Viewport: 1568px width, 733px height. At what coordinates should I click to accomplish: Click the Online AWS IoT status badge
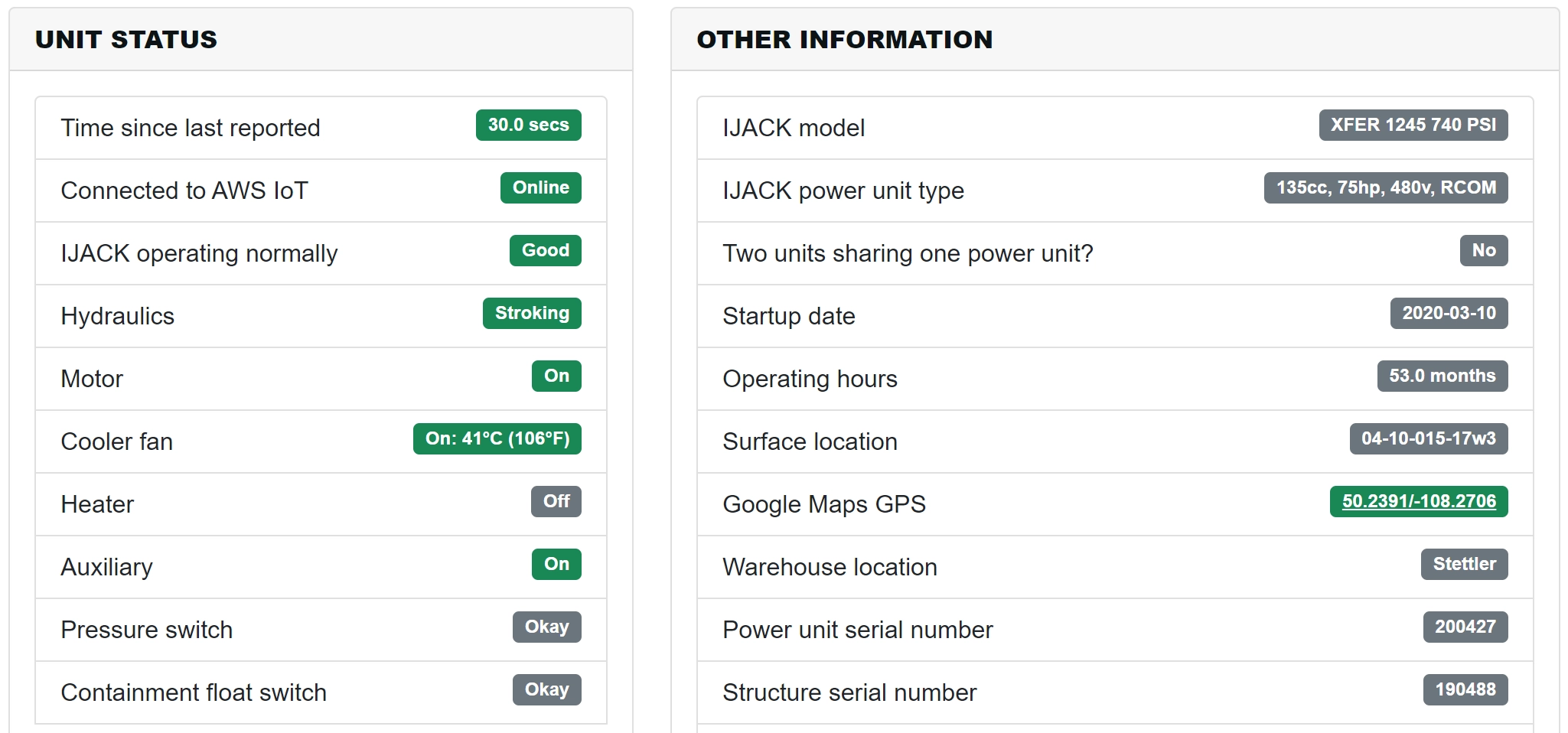point(540,187)
